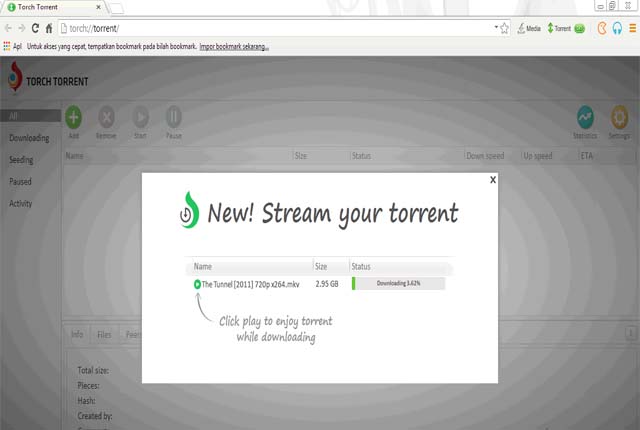Screen dimensions: 640x430
Task: Go back with browser back arrow
Action: [8, 28]
